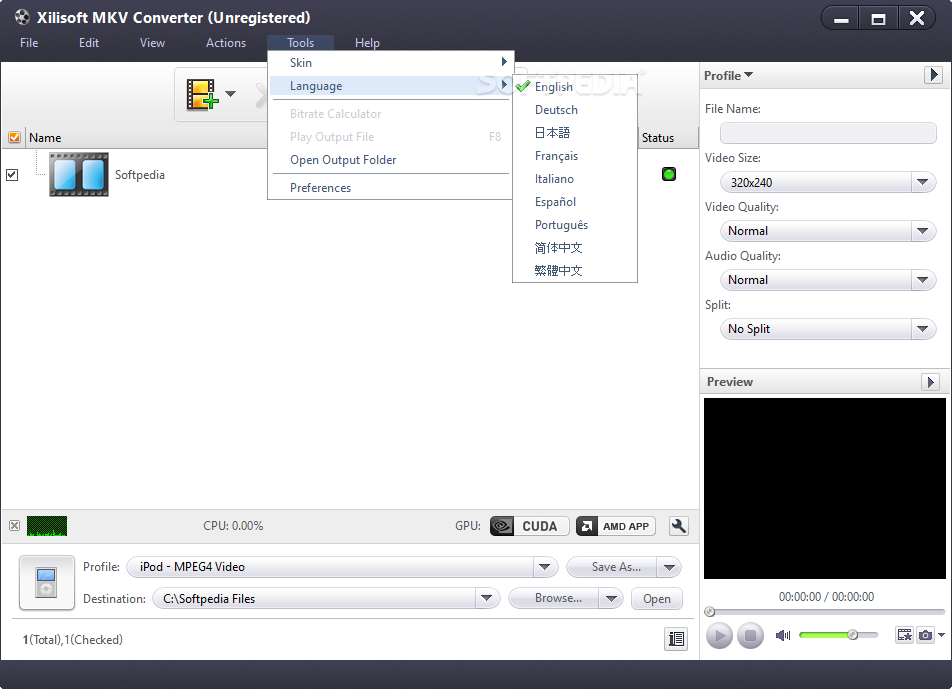Select the Softpedia video thumbnail
This screenshot has height=689, width=952.
[79, 174]
